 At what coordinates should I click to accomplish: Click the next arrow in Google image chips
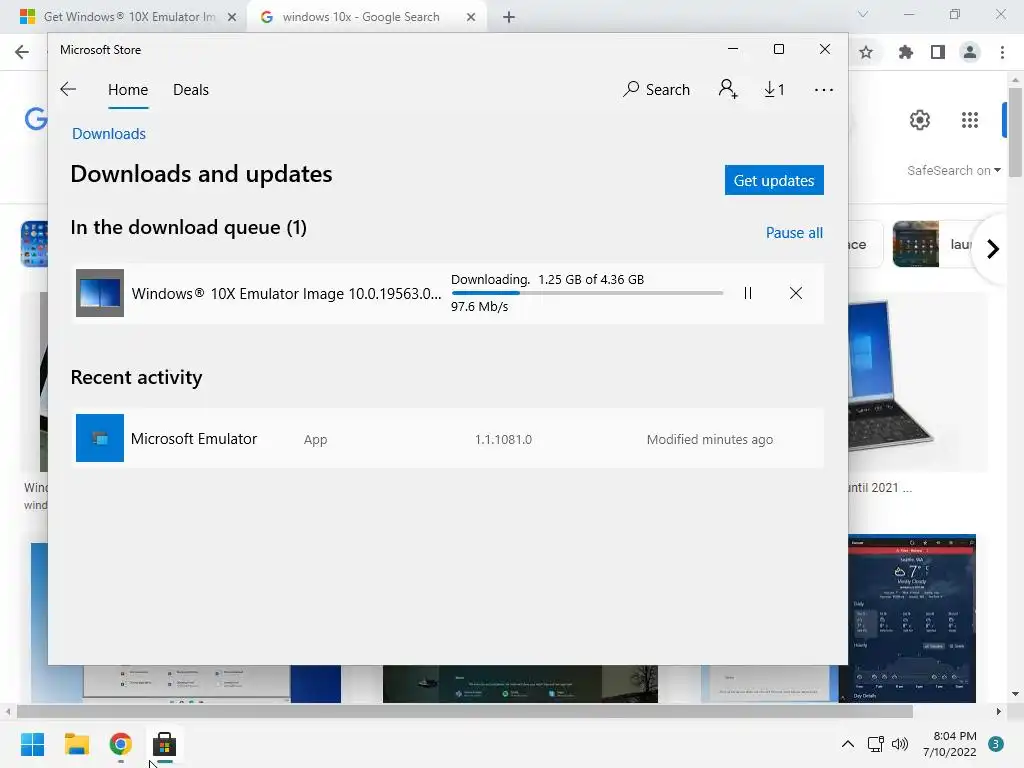coord(992,249)
